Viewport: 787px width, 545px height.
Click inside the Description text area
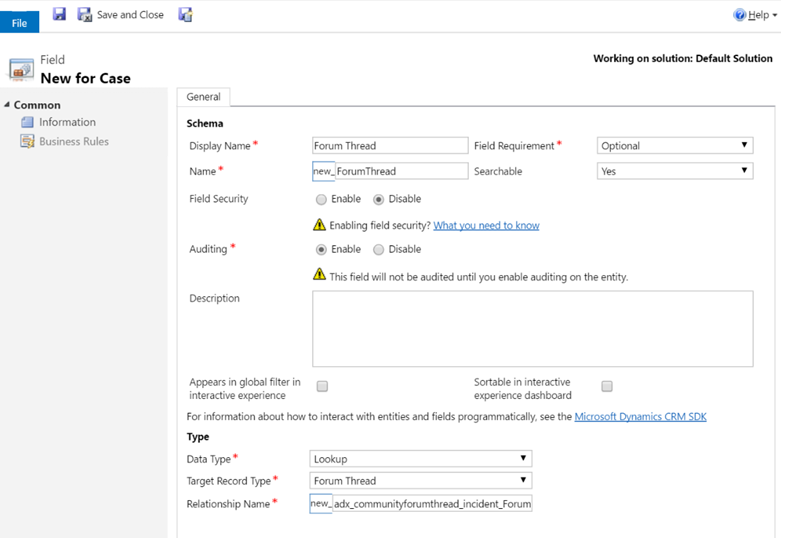[x=532, y=328]
